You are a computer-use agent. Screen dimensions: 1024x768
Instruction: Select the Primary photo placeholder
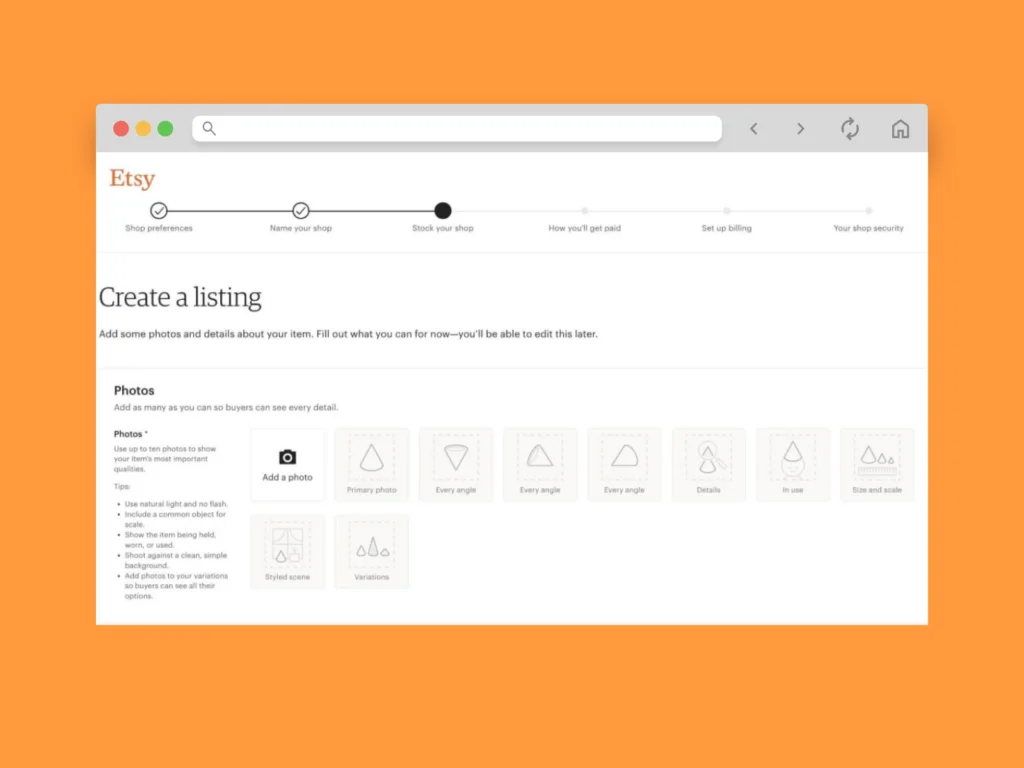coord(371,462)
